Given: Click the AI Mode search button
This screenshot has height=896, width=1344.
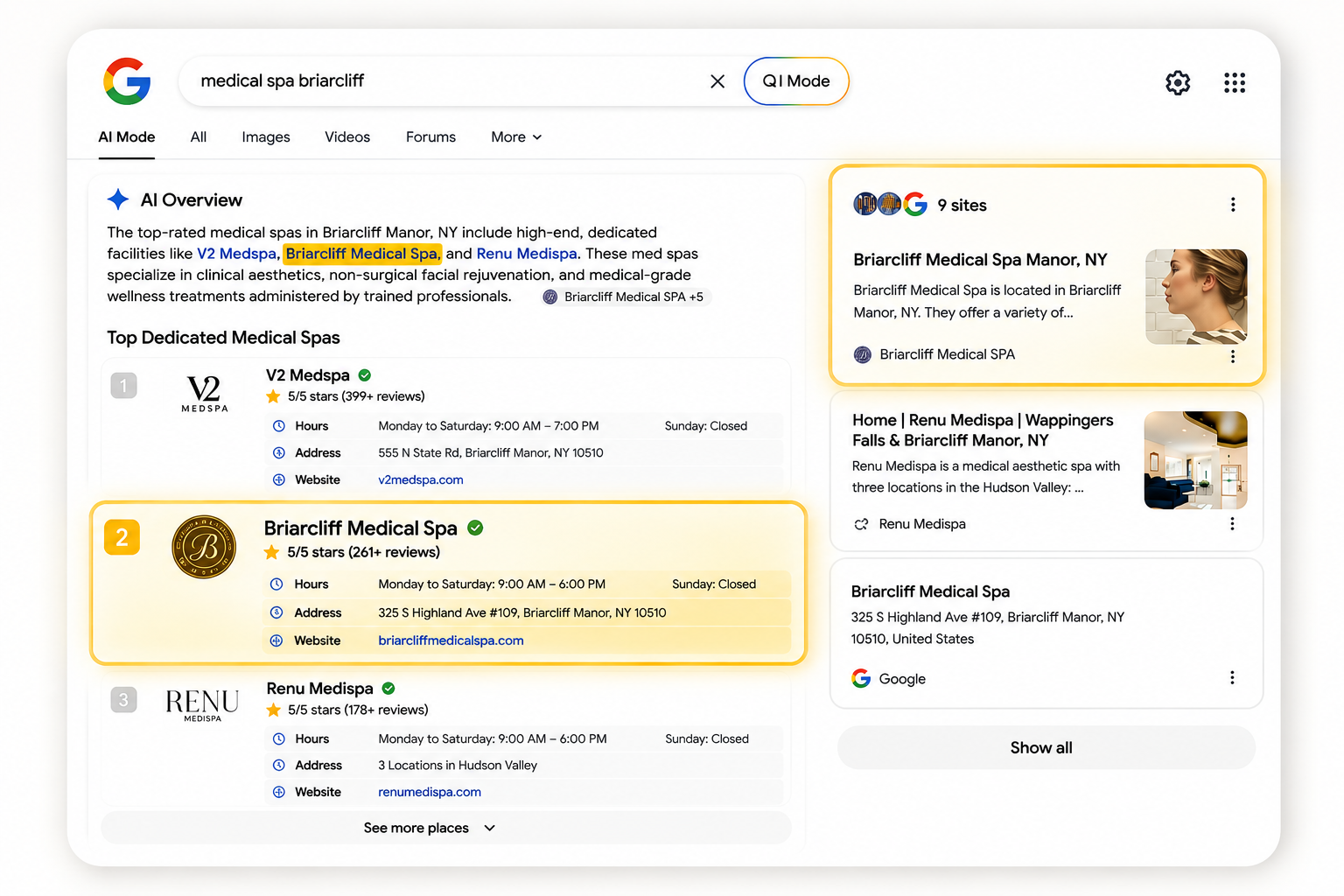Looking at the screenshot, I should (x=796, y=81).
